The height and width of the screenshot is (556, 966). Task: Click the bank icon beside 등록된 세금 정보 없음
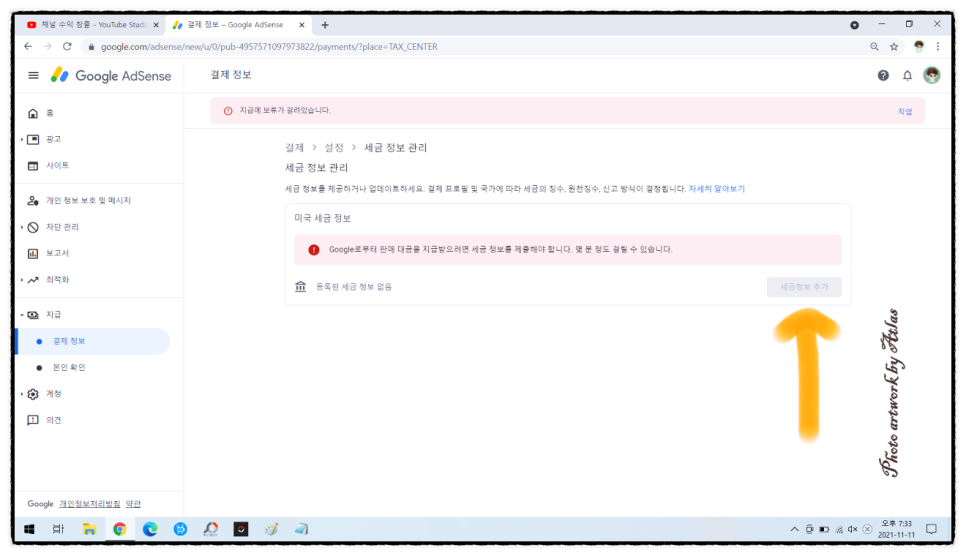301,287
